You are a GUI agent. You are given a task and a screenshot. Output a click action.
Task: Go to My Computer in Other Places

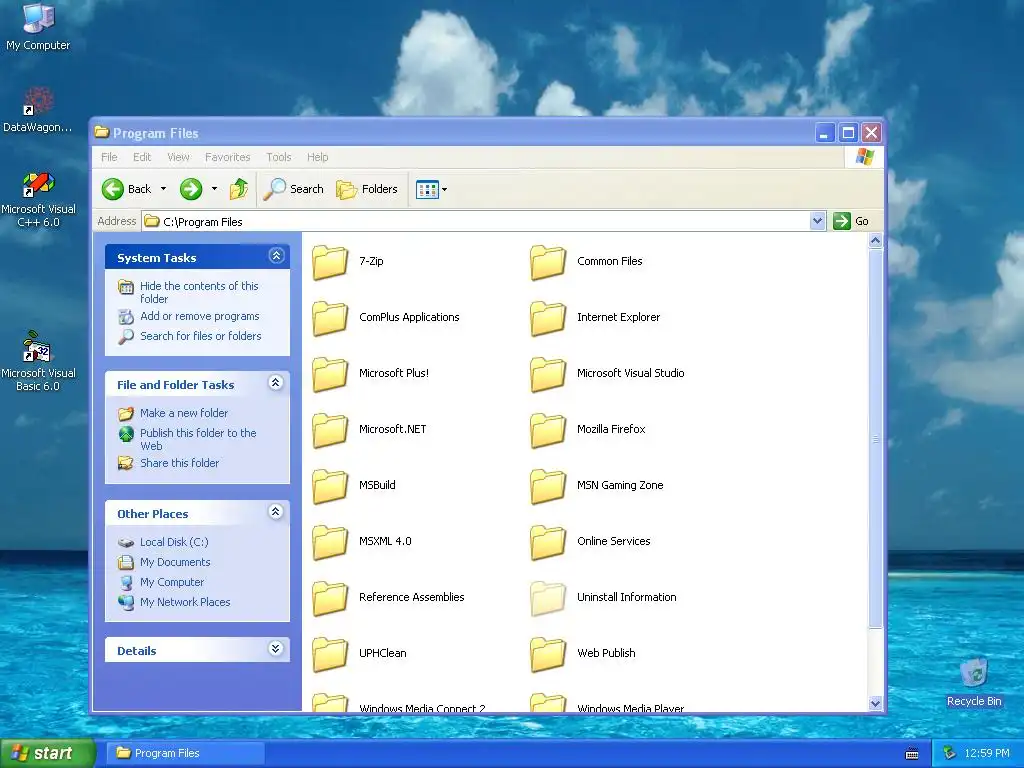click(x=172, y=583)
